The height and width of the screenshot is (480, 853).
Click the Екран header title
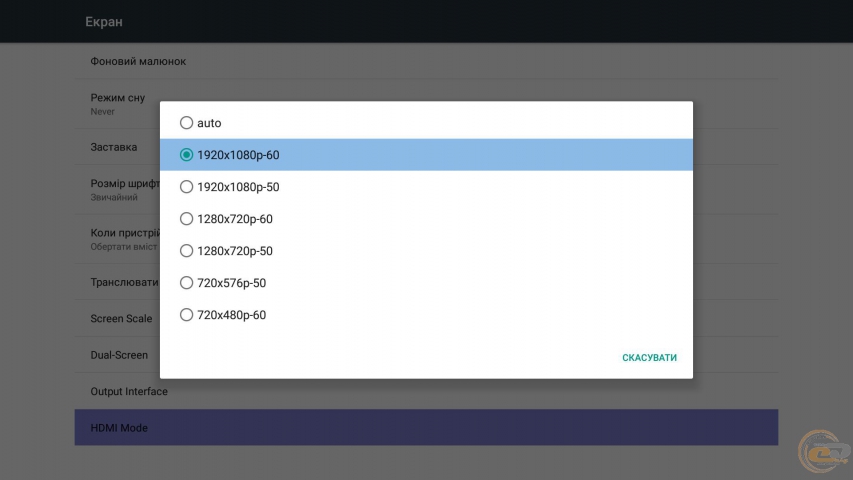(x=104, y=21)
